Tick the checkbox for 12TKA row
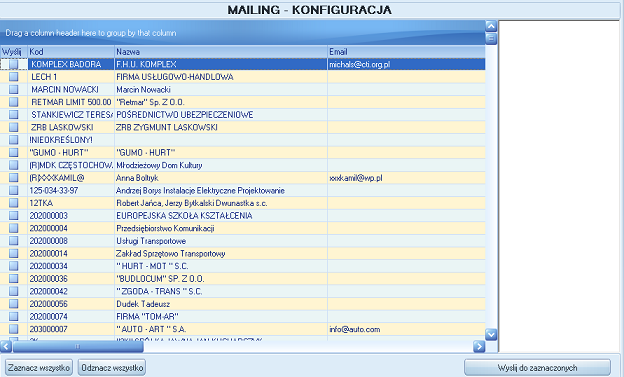 click(14, 203)
